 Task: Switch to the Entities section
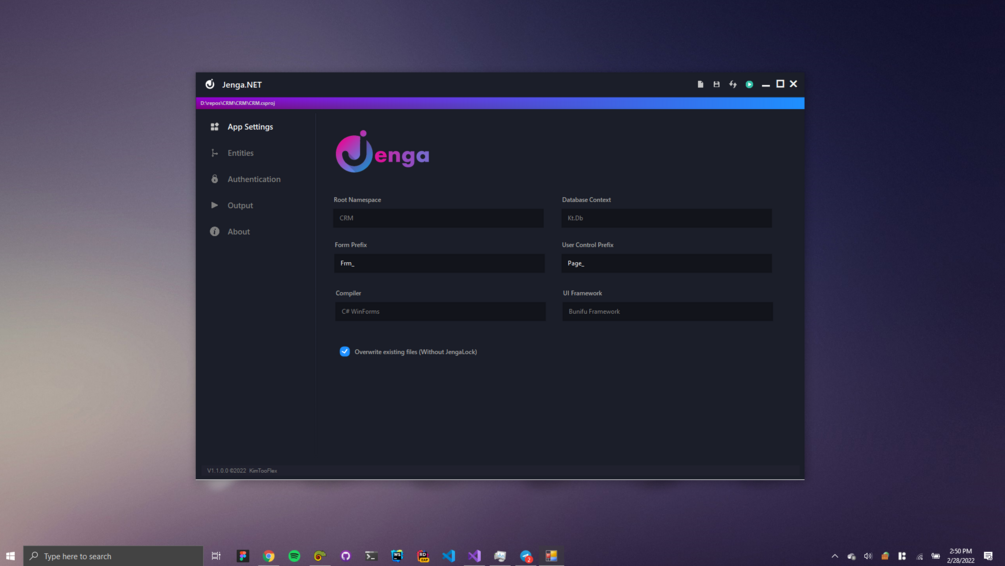240,153
